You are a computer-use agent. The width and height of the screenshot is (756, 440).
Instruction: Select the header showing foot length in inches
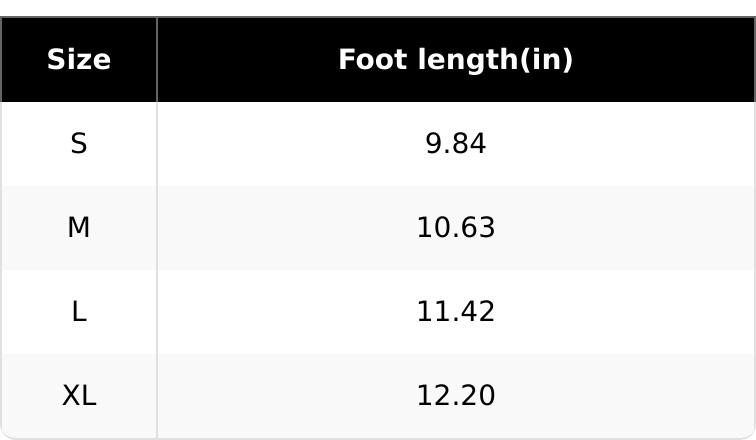click(x=455, y=60)
